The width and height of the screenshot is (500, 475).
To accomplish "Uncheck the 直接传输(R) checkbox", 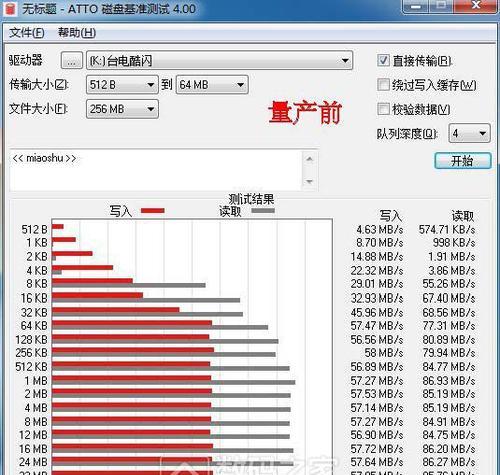I will (383, 60).
